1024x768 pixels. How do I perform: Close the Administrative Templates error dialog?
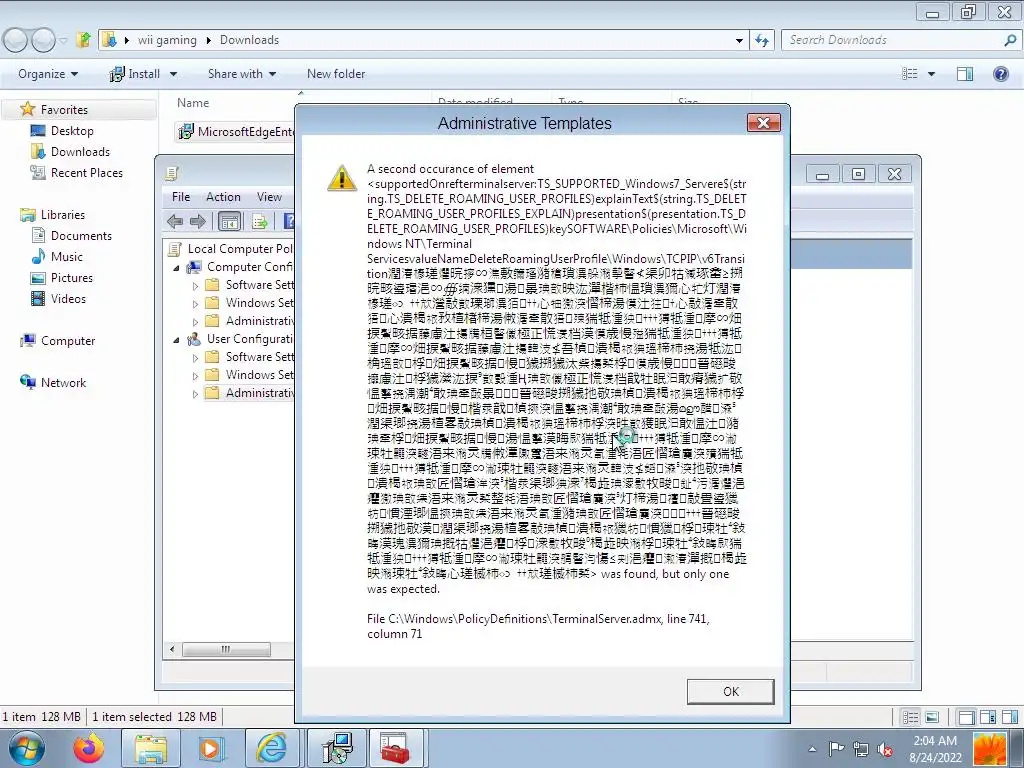click(763, 123)
